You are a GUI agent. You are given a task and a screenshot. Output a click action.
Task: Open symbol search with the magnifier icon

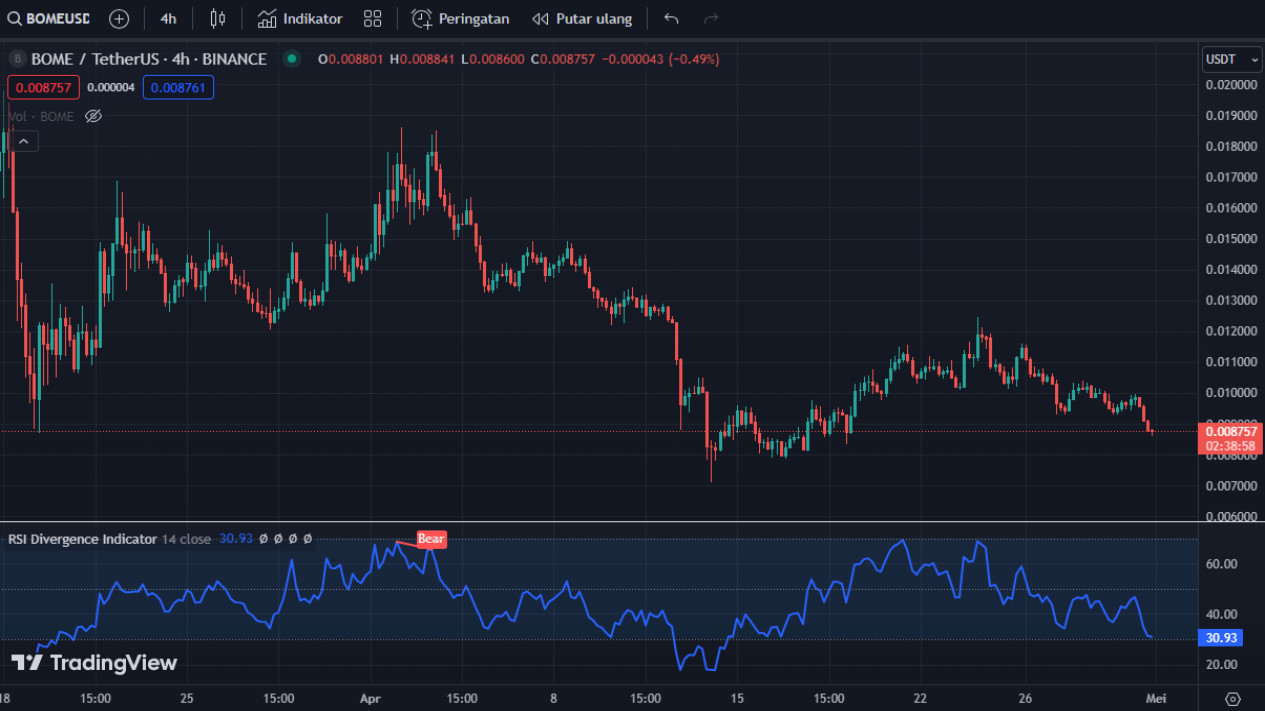[13, 19]
